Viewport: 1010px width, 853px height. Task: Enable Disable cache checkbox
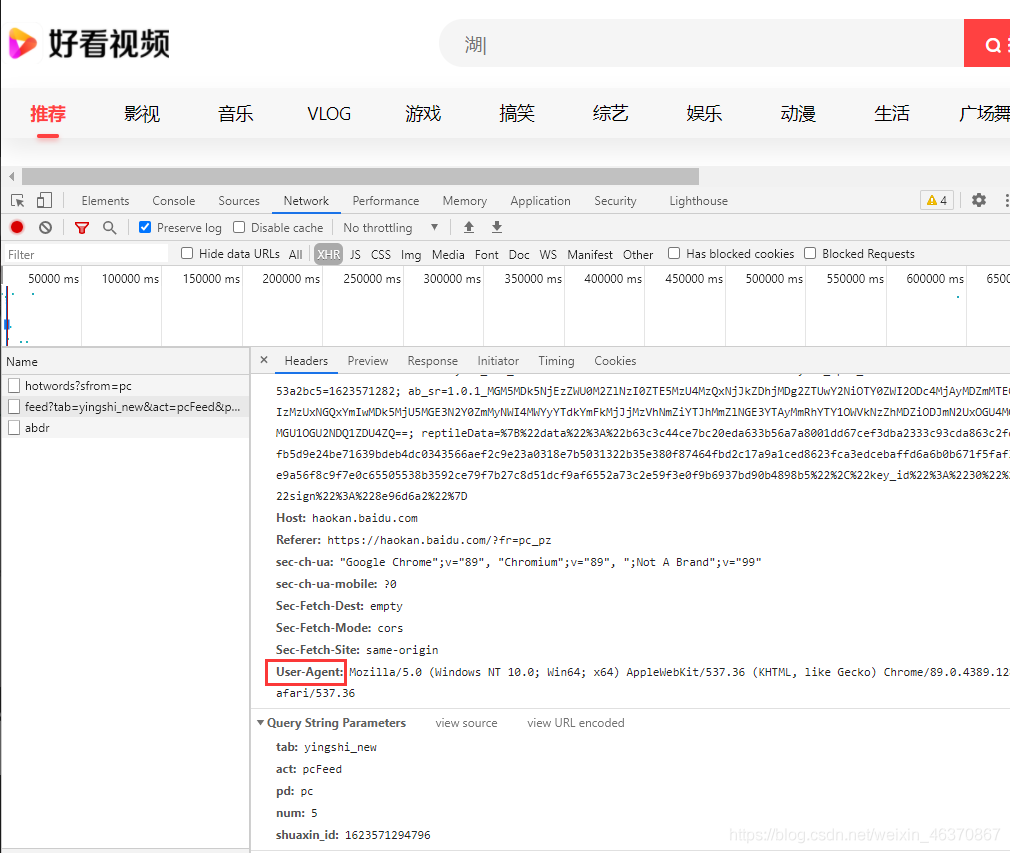(239, 227)
